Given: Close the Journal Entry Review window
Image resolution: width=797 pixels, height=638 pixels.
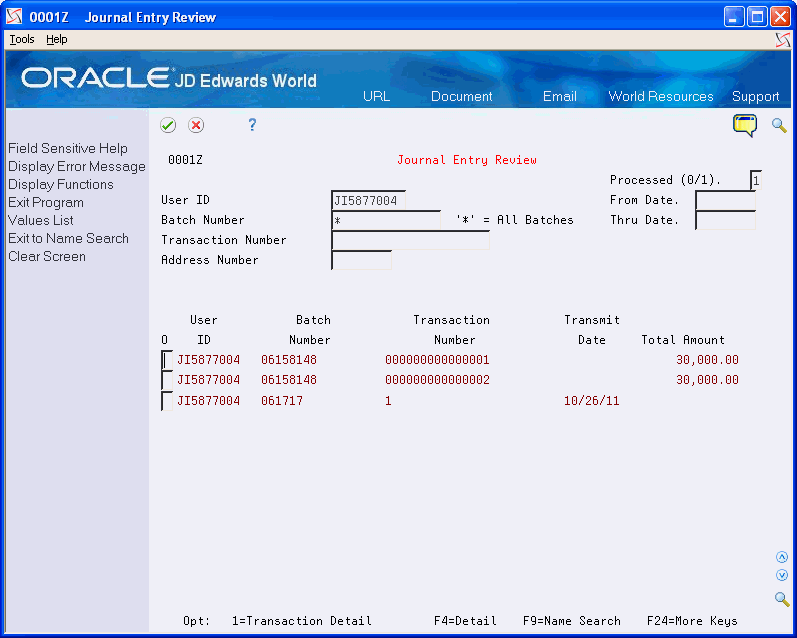Looking at the screenshot, I should pyautogui.click(x=780, y=17).
